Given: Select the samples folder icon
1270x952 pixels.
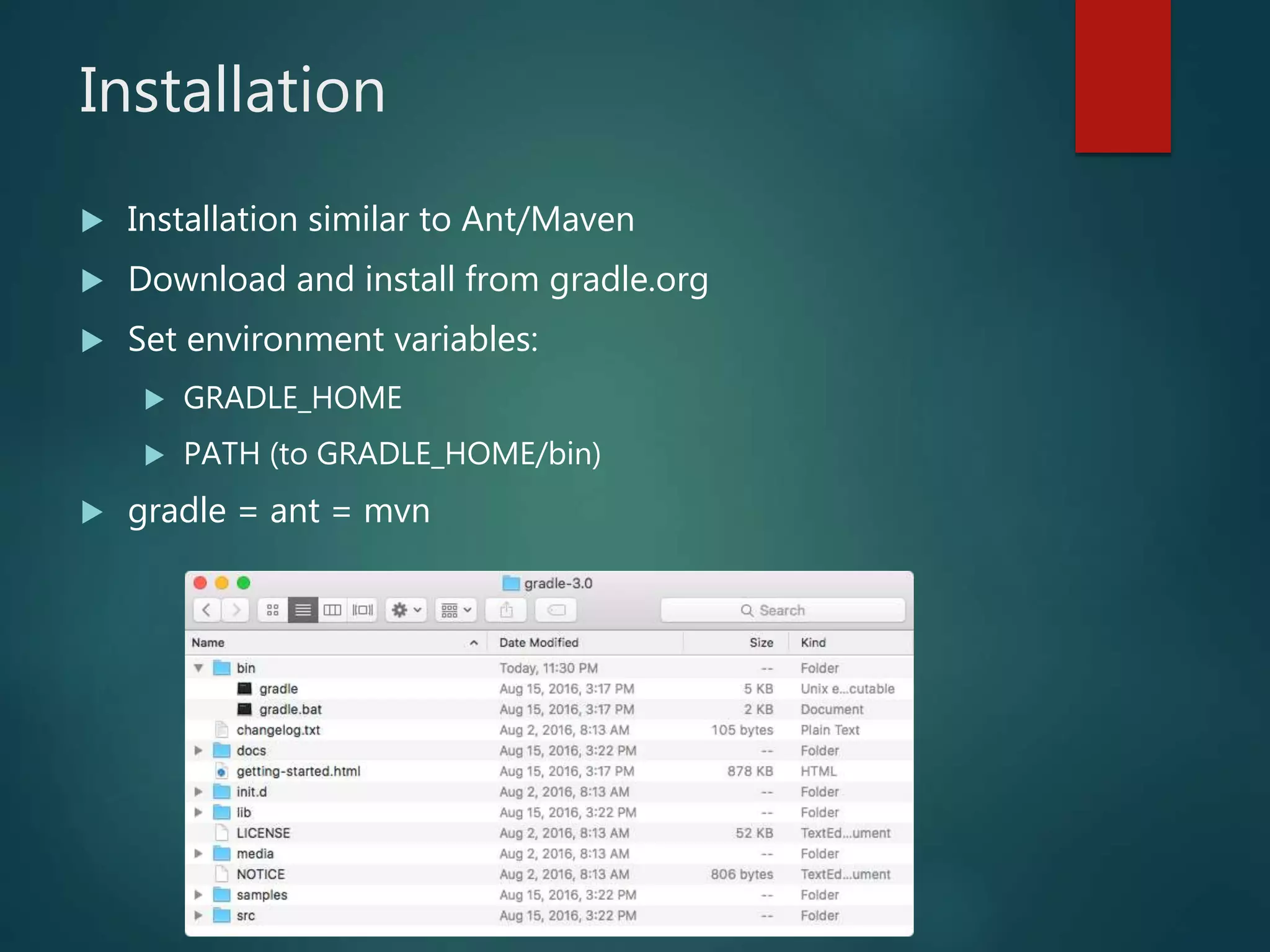Looking at the screenshot, I should pyautogui.click(x=222, y=895).
